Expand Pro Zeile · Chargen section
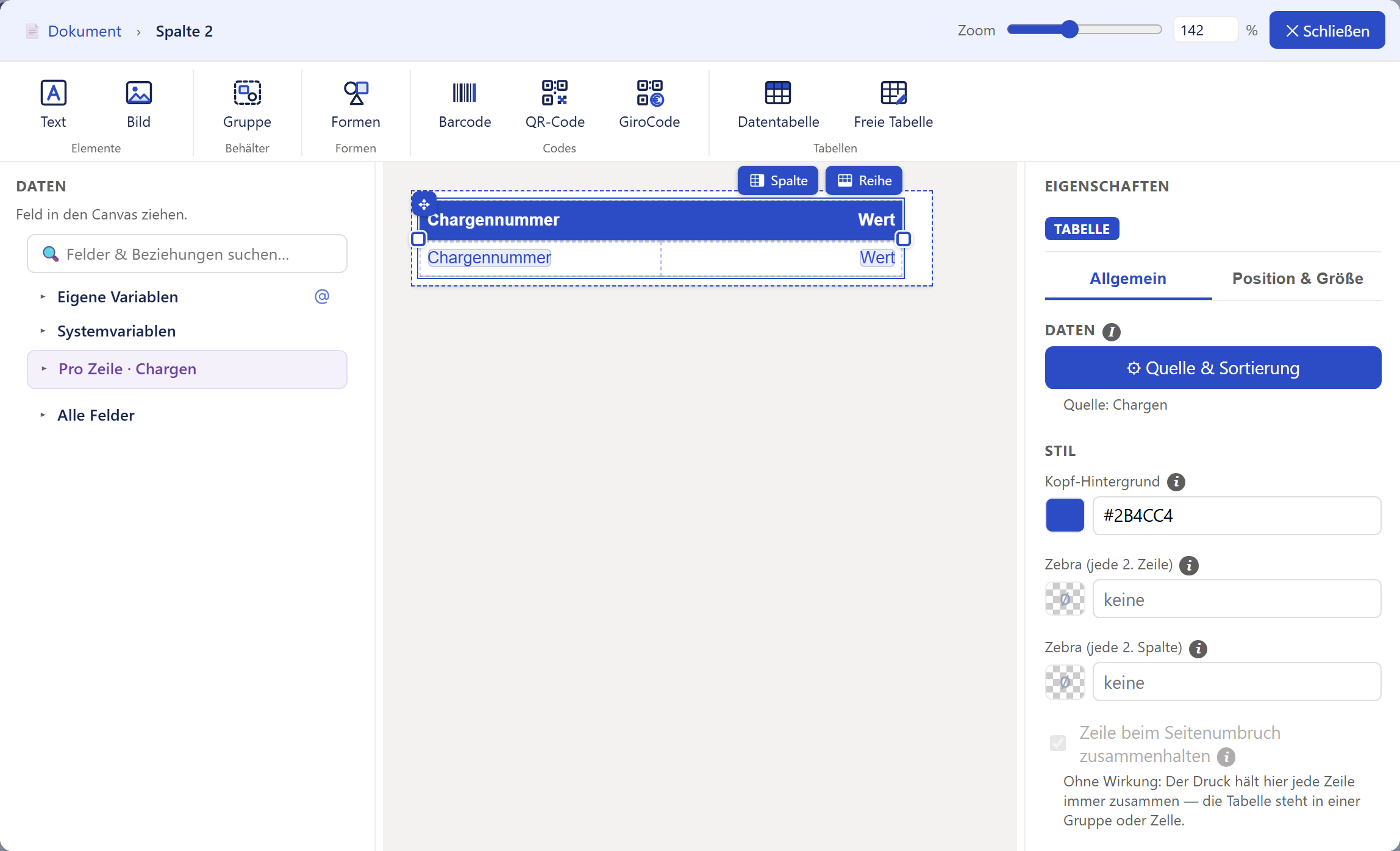The height and width of the screenshot is (851, 1400). 187,369
